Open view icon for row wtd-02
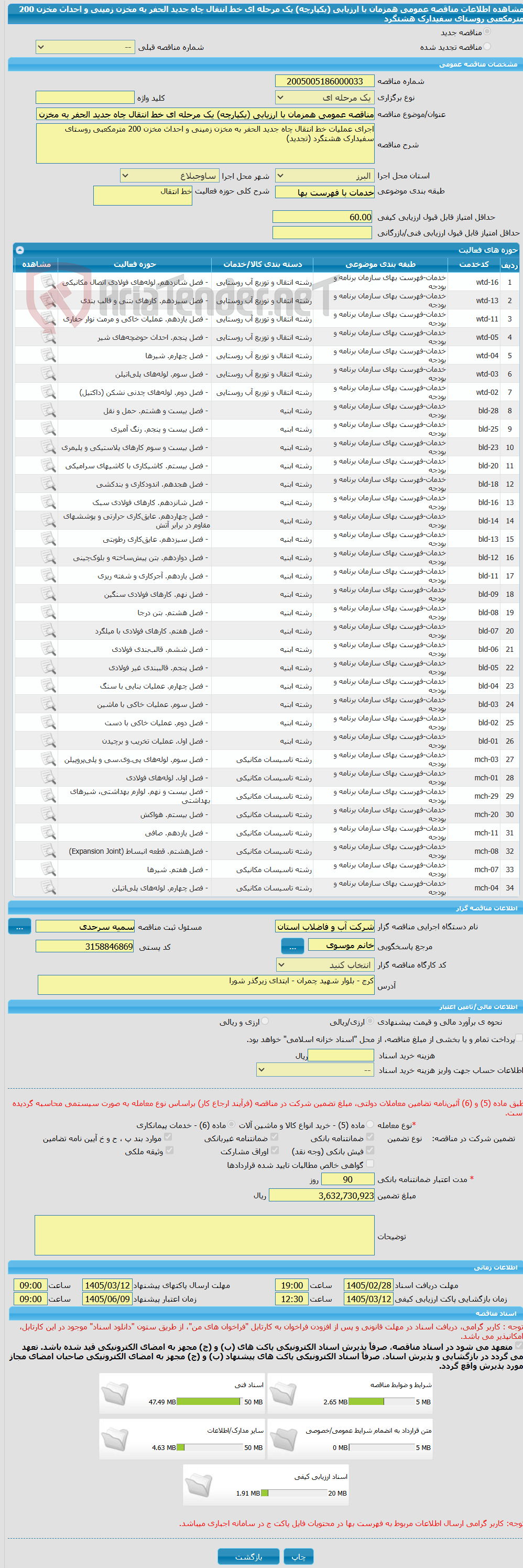 point(48,392)
